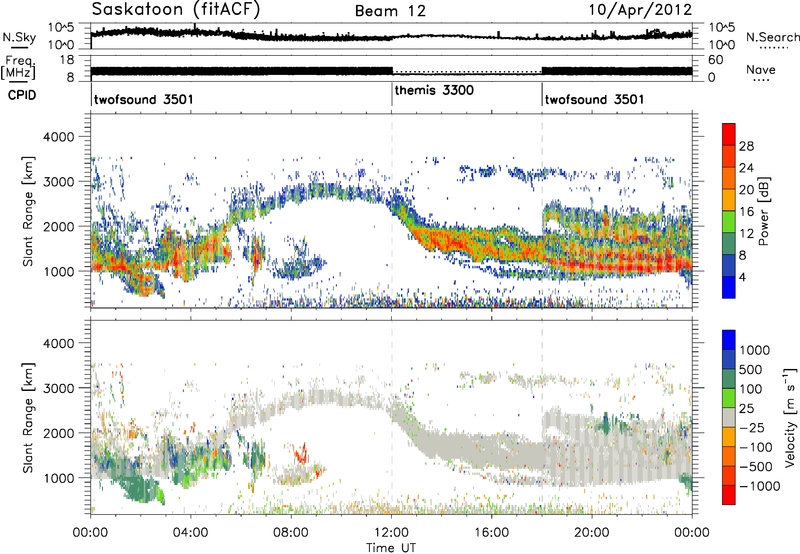Click the 08:00 time tick label
Viewport: 800px width, 554px height.
point(290,533)
